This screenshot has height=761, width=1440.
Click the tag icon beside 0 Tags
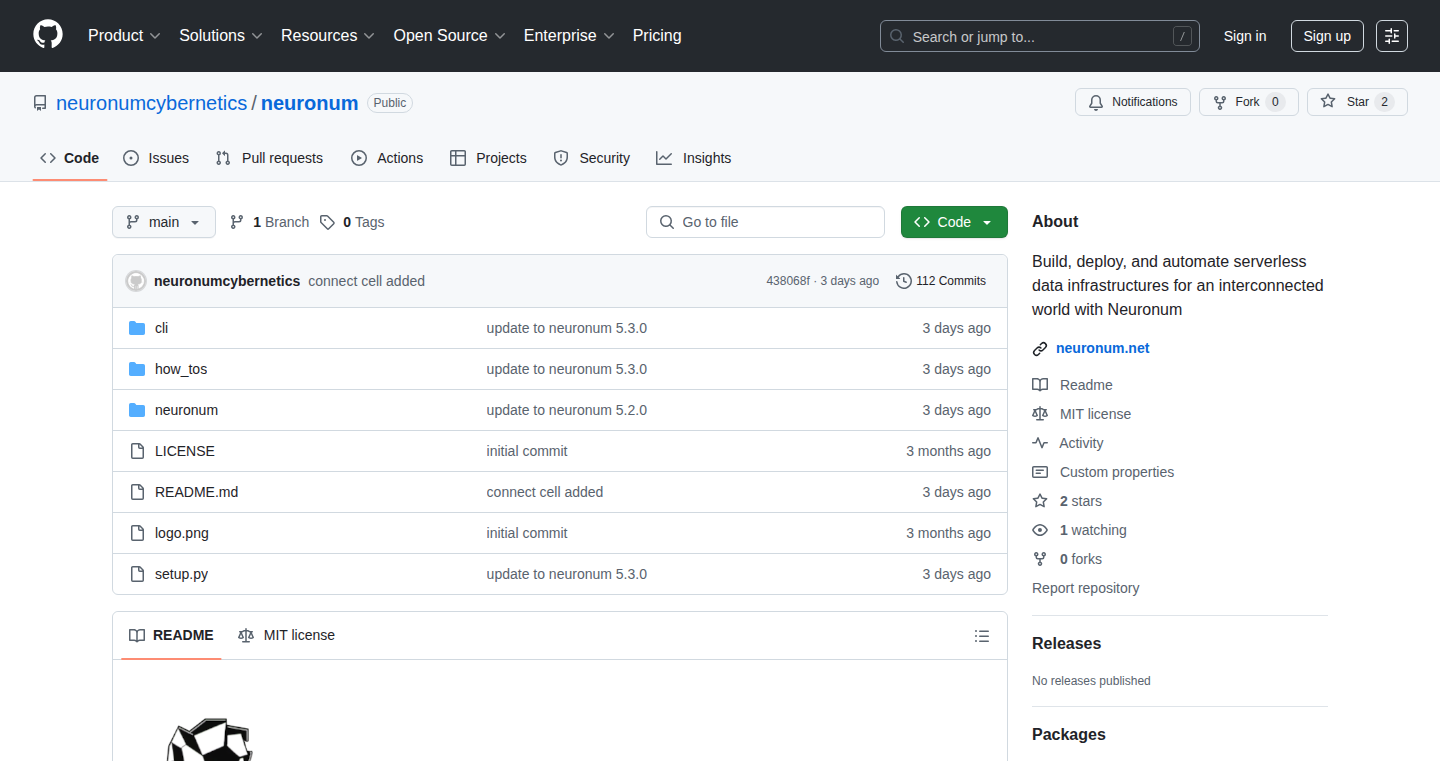point(328,222)
